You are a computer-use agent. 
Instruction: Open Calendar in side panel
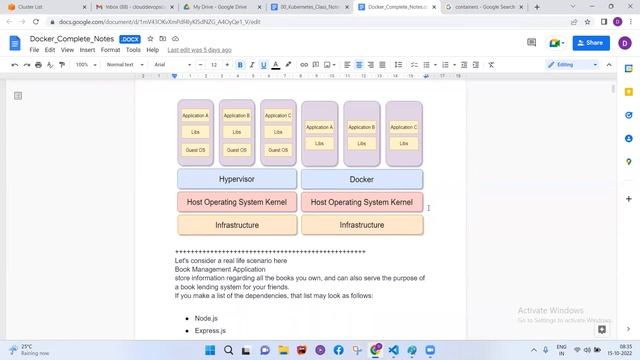pyautogui.click(x=629, y=69)
